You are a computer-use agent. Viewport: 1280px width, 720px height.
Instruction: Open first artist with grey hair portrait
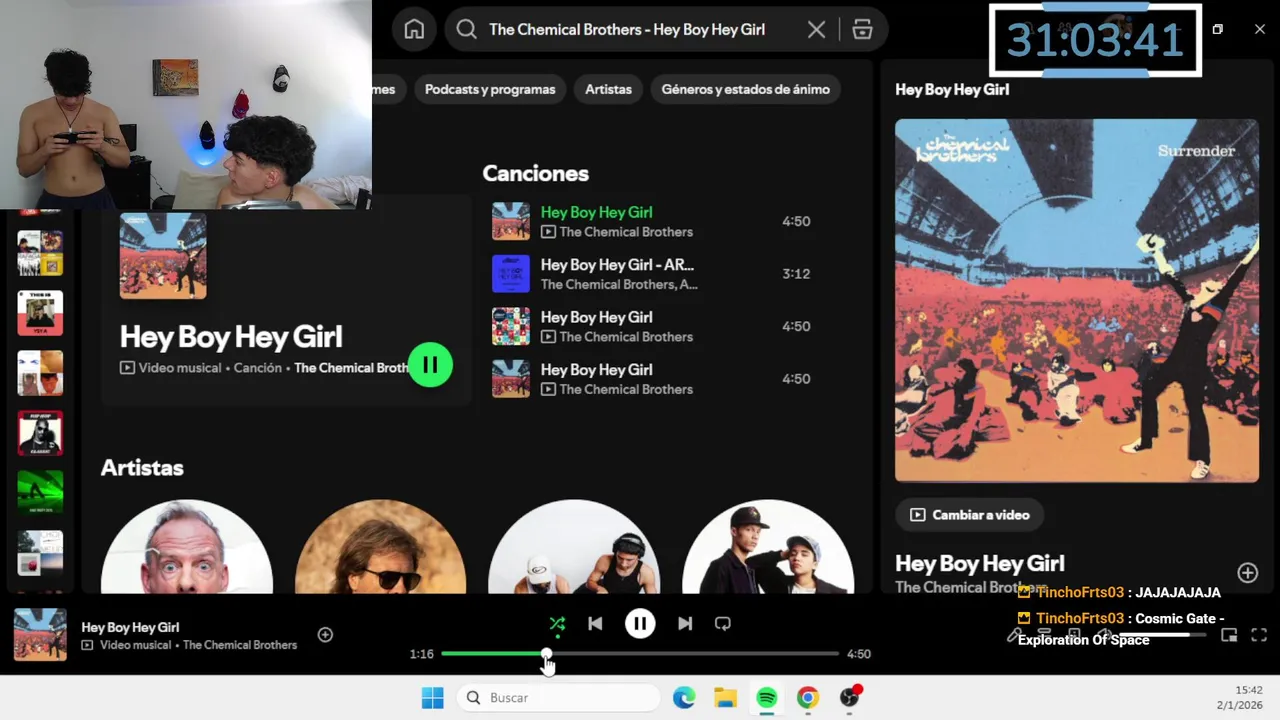(x=187, y=546)
